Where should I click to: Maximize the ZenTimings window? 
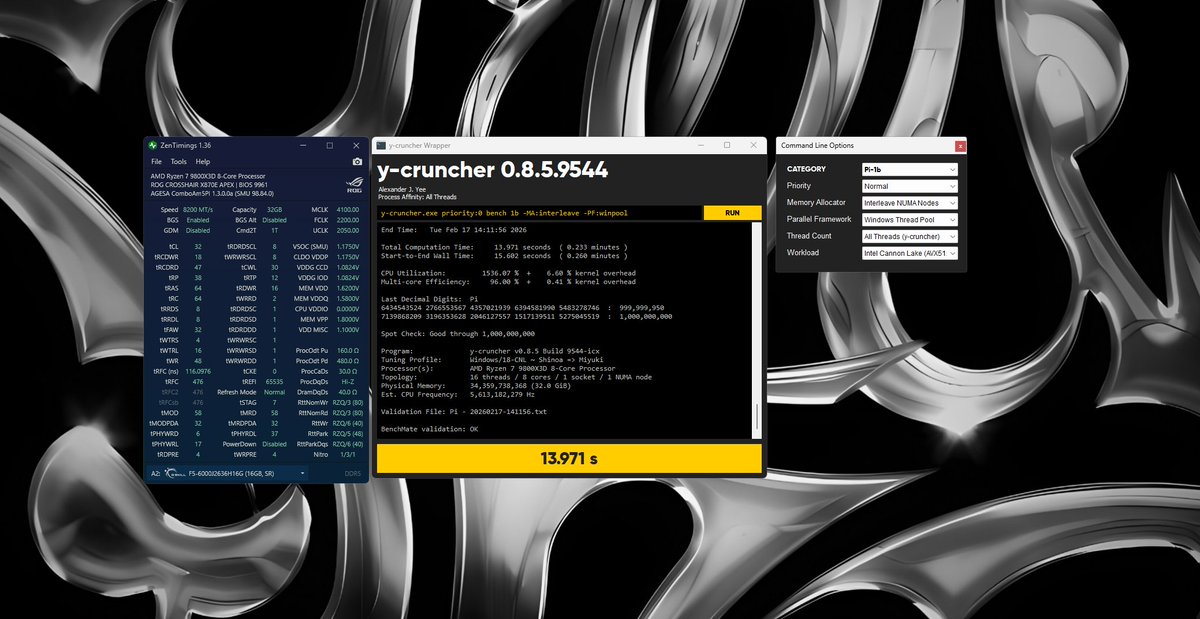pyautogui.click(x=329, y=145)
